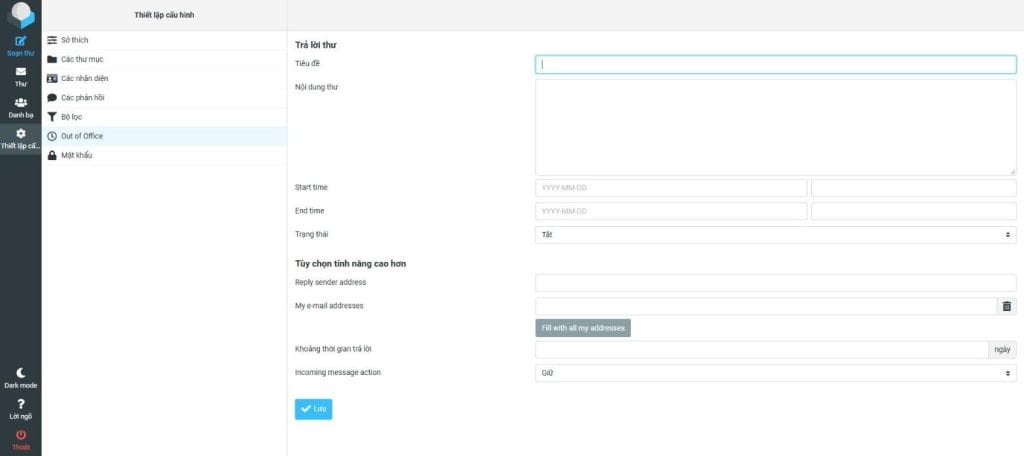Open Lời ngỏ help question icon
This screenshot has height=456, width=1024.
(21, 404)
